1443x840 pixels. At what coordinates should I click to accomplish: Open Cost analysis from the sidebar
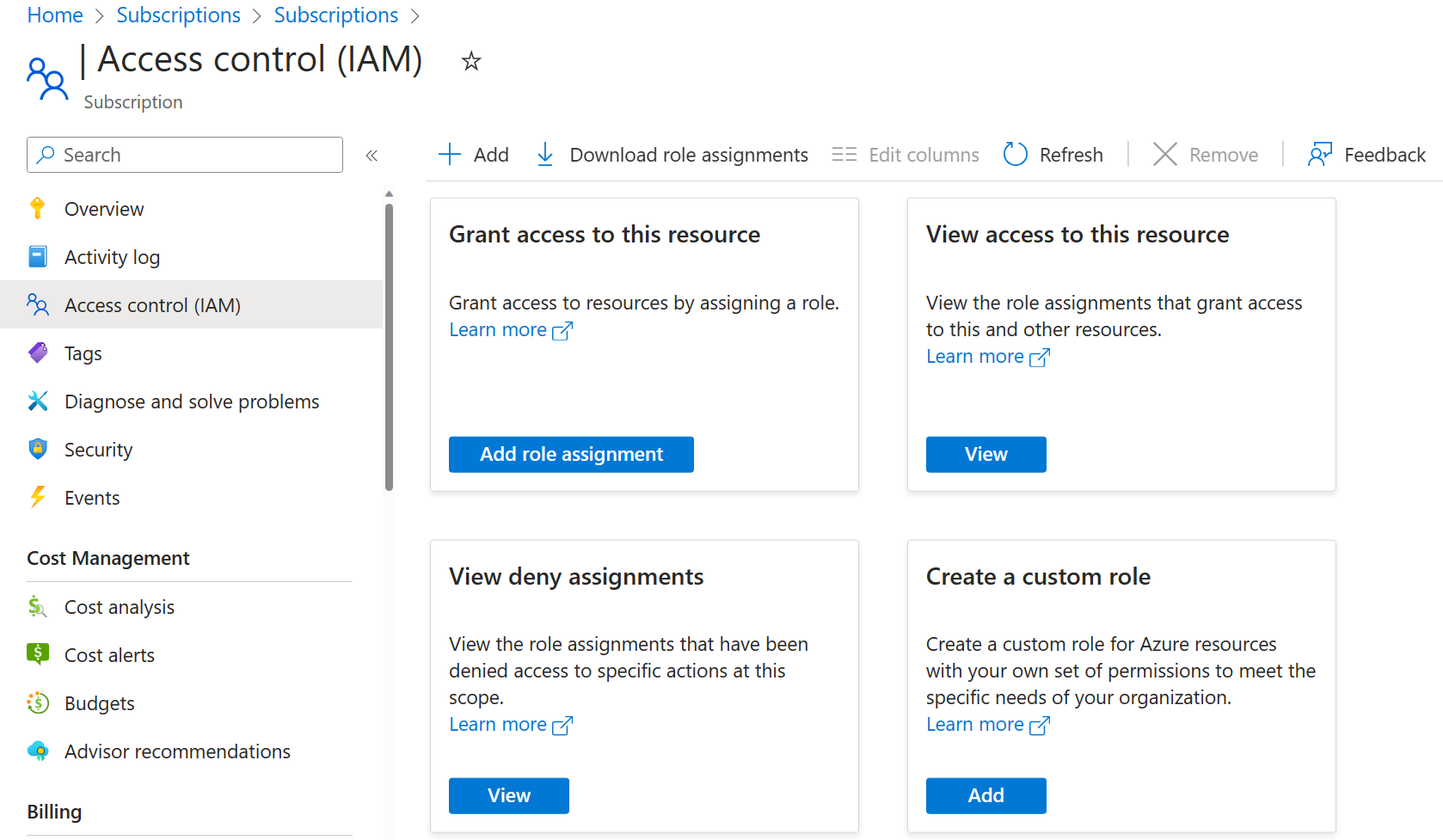(x=119, y=607)
